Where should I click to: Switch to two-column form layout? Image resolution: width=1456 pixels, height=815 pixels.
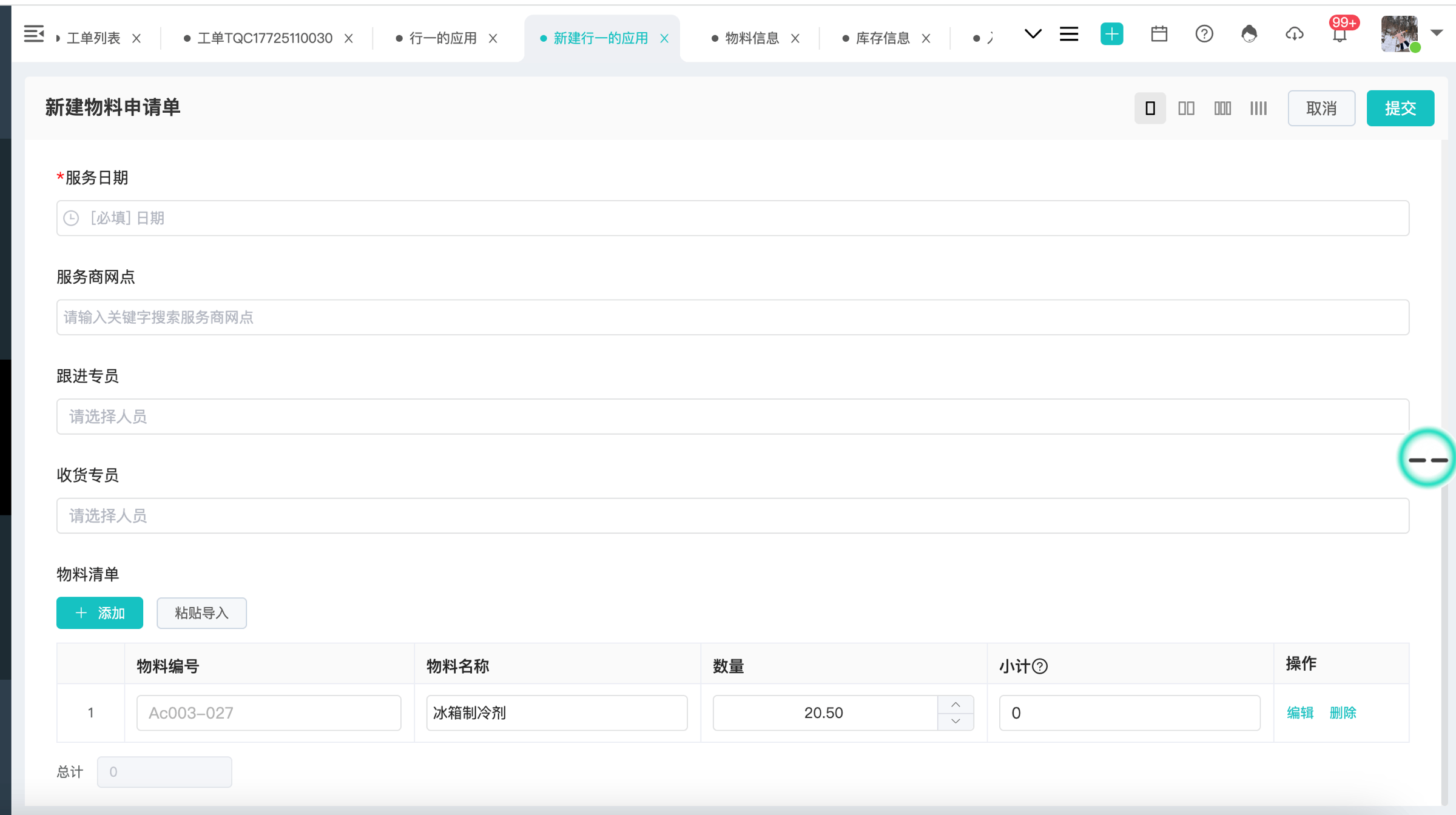coord(1186,109)
